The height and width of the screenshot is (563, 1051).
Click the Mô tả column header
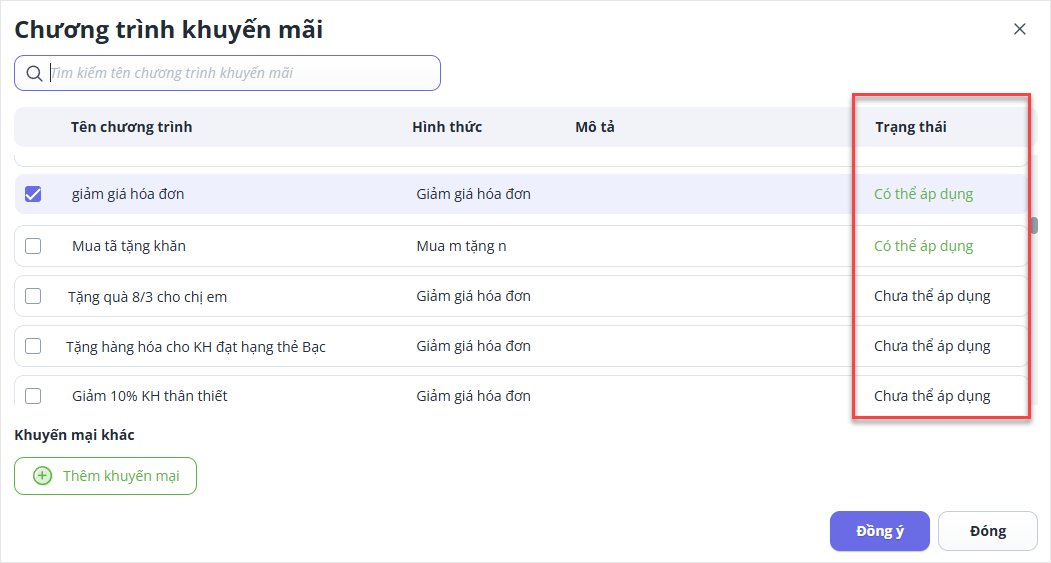[x=595, y=127]
